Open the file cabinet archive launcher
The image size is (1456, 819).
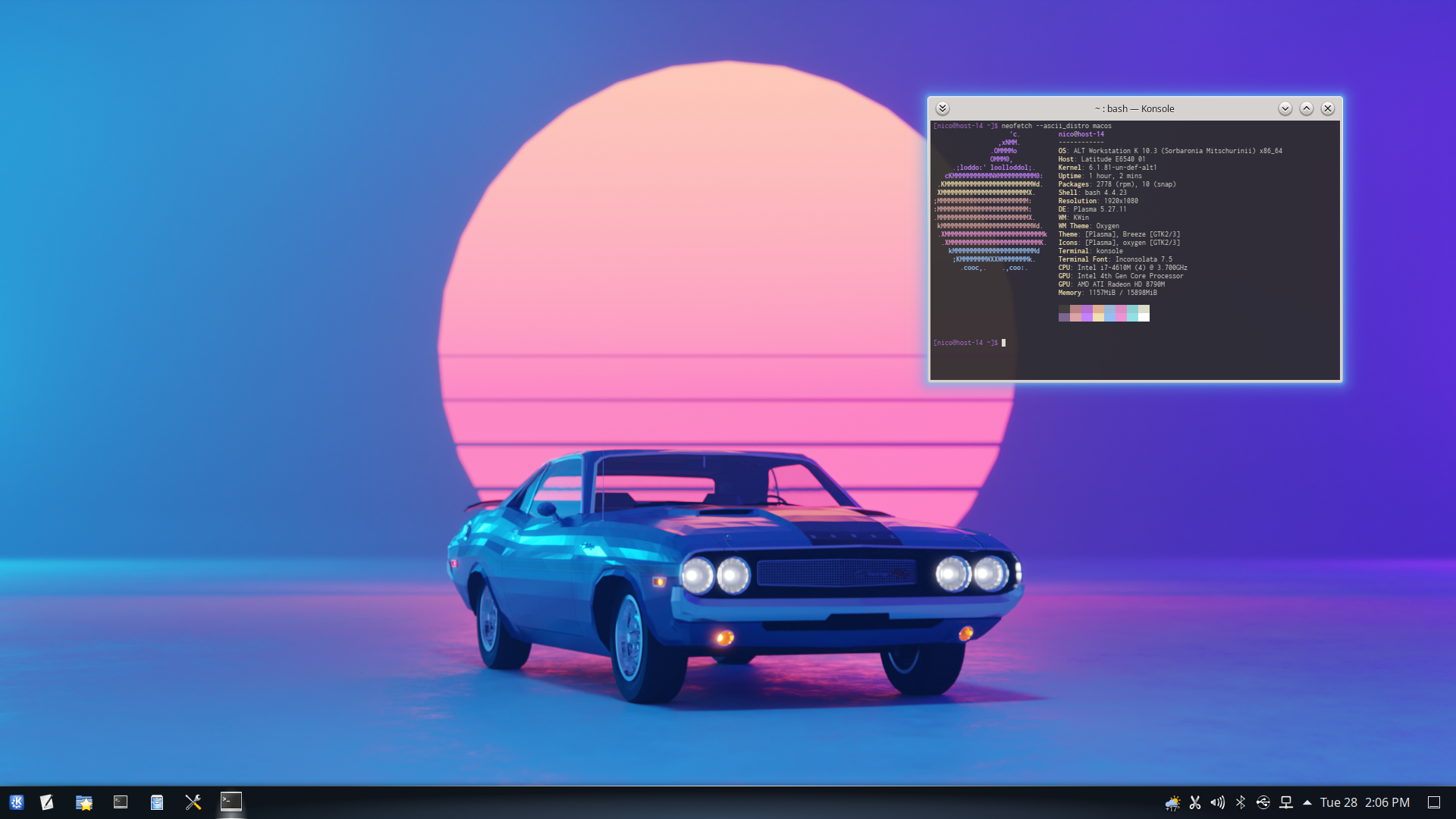point(157,802)
